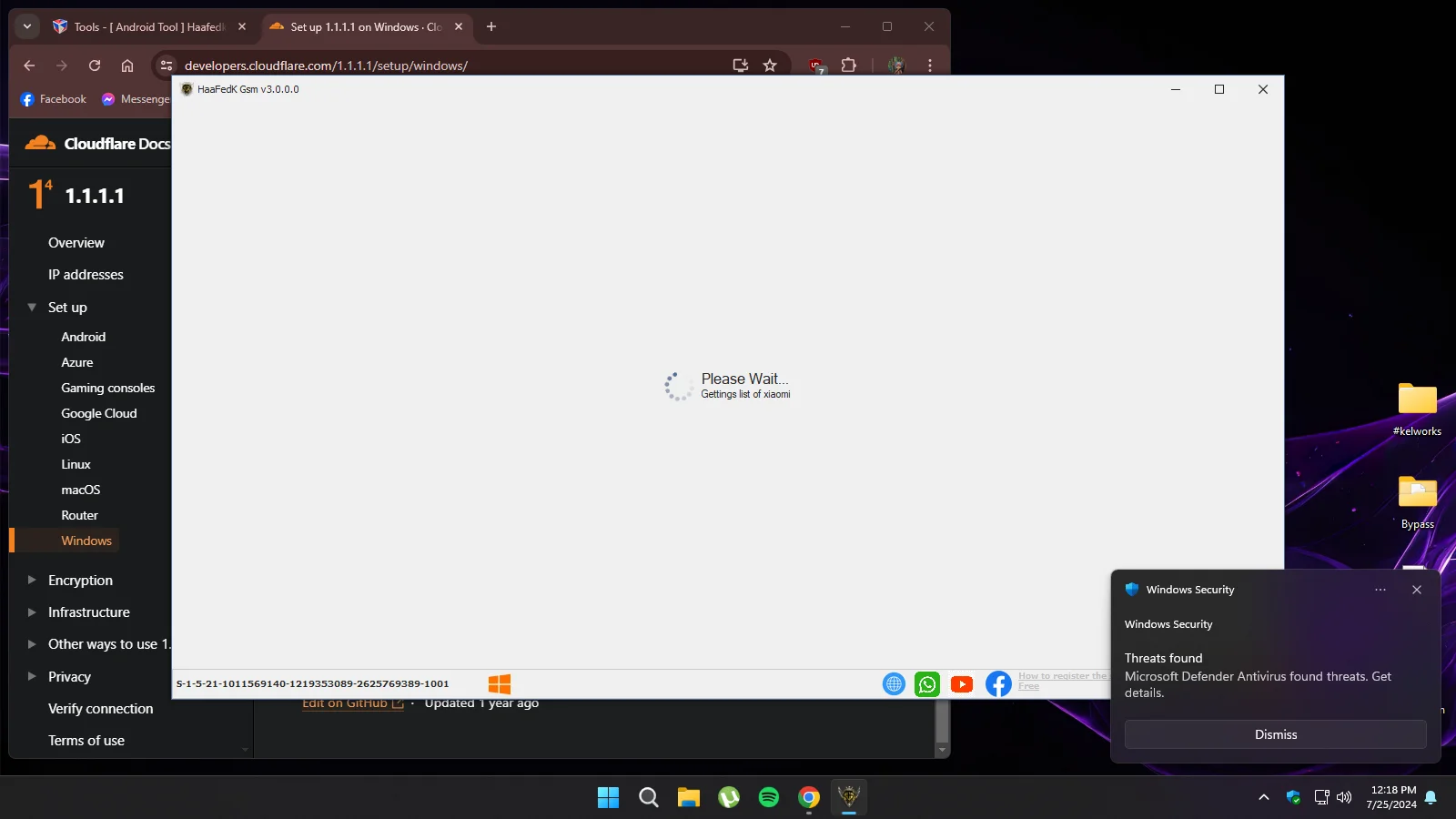
Task: Open Chrome extensions puzzle icon
Action: pos(849,66)
